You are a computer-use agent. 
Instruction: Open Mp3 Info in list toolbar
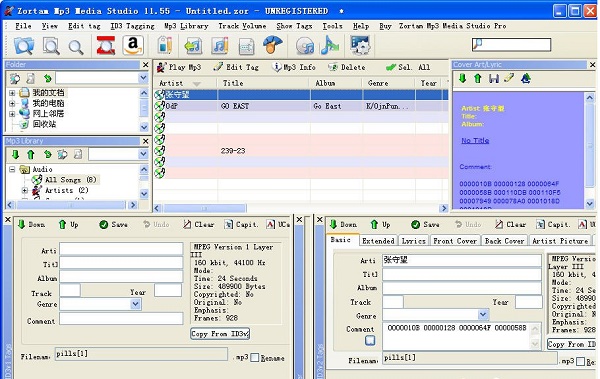294,67
